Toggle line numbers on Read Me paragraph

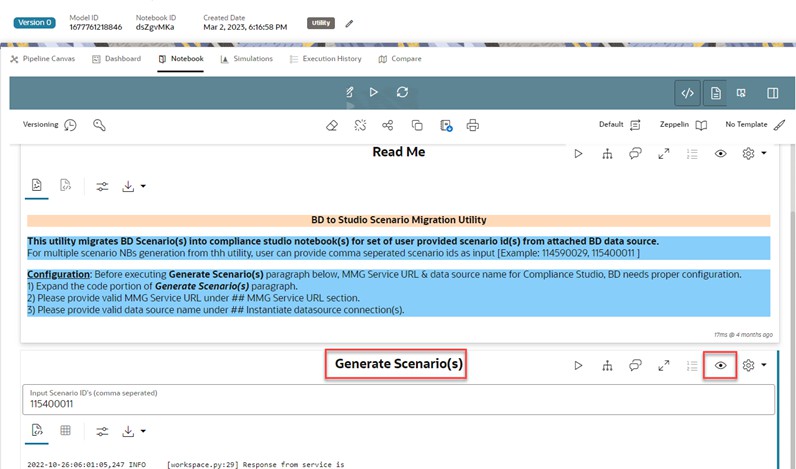click(x=692, y=154)
